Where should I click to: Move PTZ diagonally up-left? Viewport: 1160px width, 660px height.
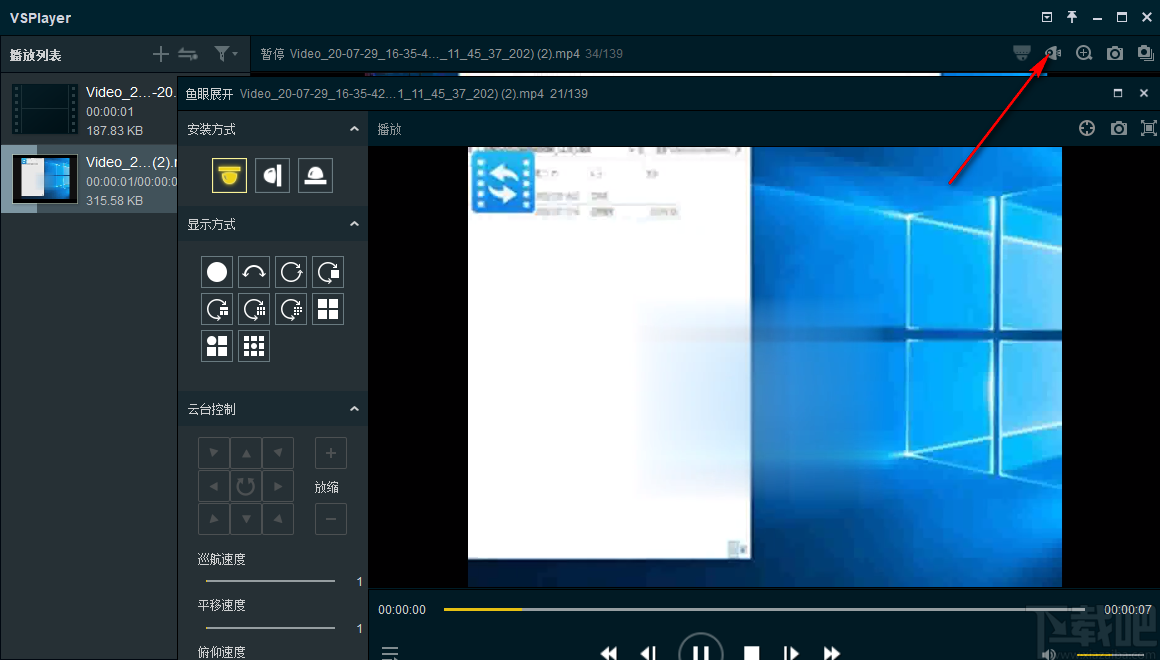point(214,454)
